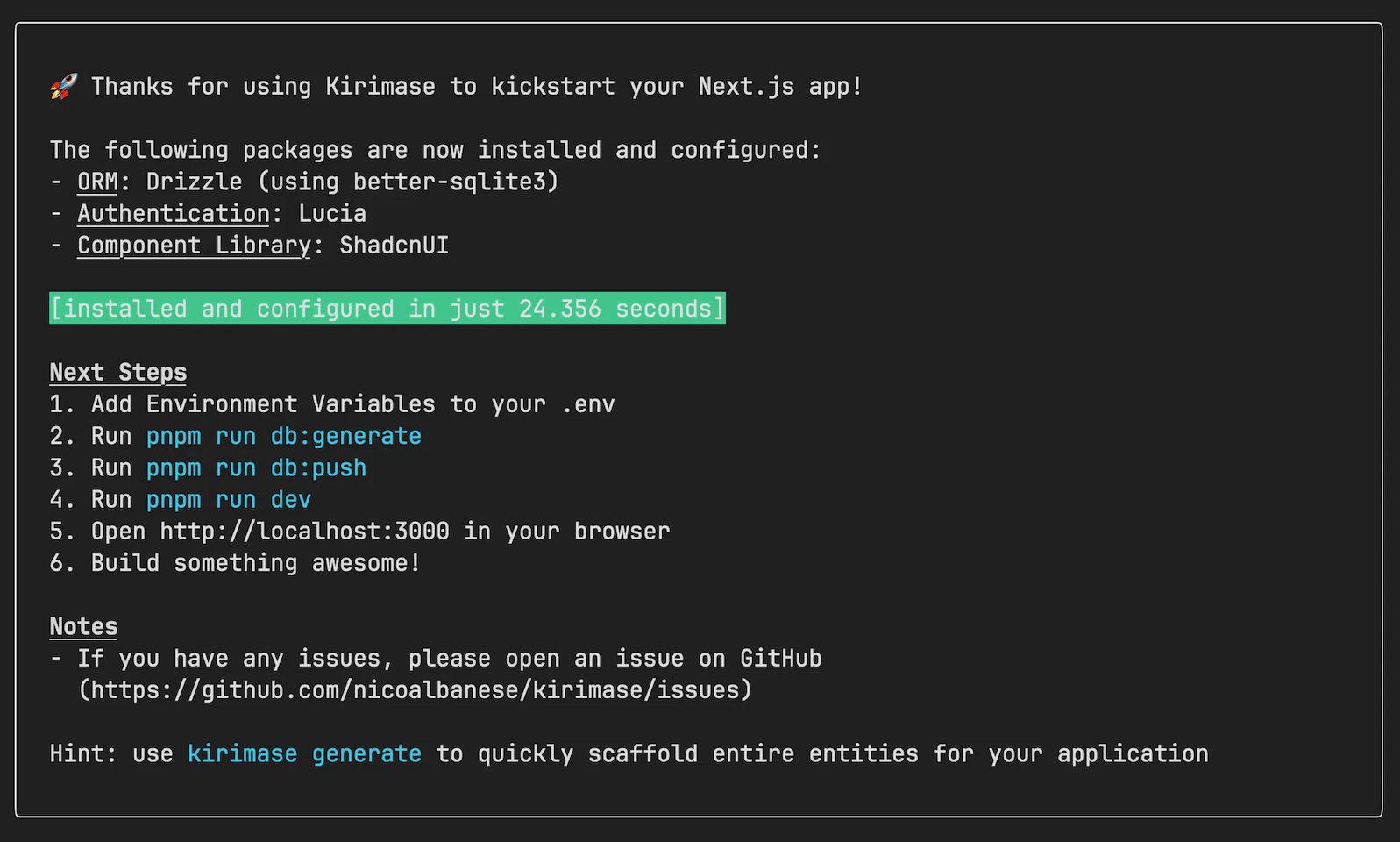
Task: Click the kirimase generate command
Action: 304,753
